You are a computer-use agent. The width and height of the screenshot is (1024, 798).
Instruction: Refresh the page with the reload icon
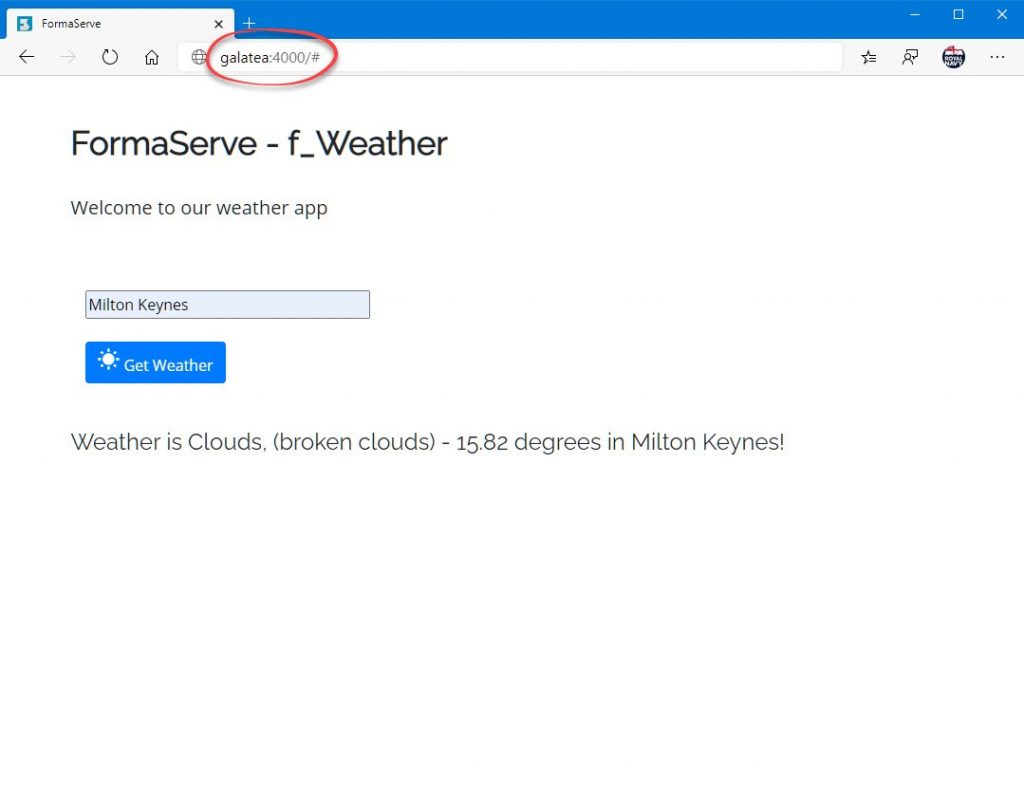point(110,57)
